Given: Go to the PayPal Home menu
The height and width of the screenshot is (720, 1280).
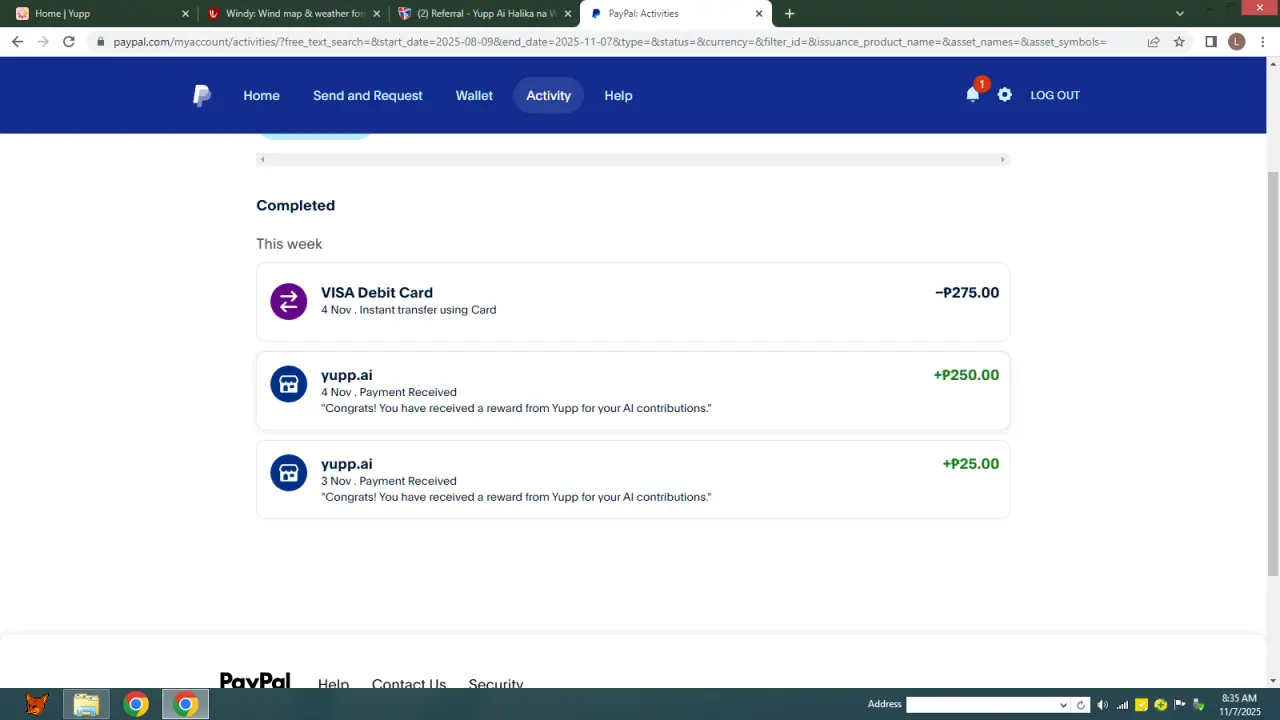Looking at the screenshot, I should coord(261,95).
